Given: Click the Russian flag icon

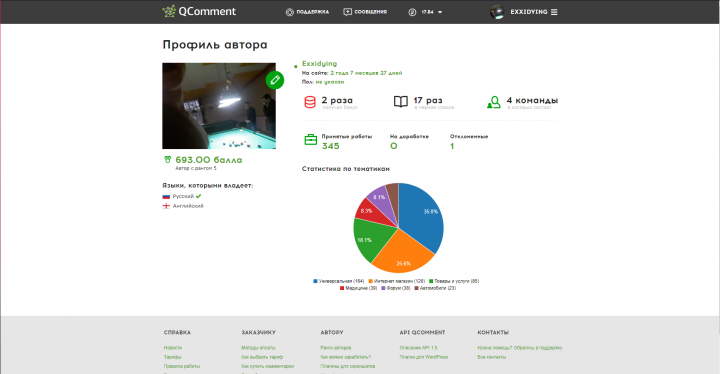Looking at the screenshot, I should [x=166, y=196].
